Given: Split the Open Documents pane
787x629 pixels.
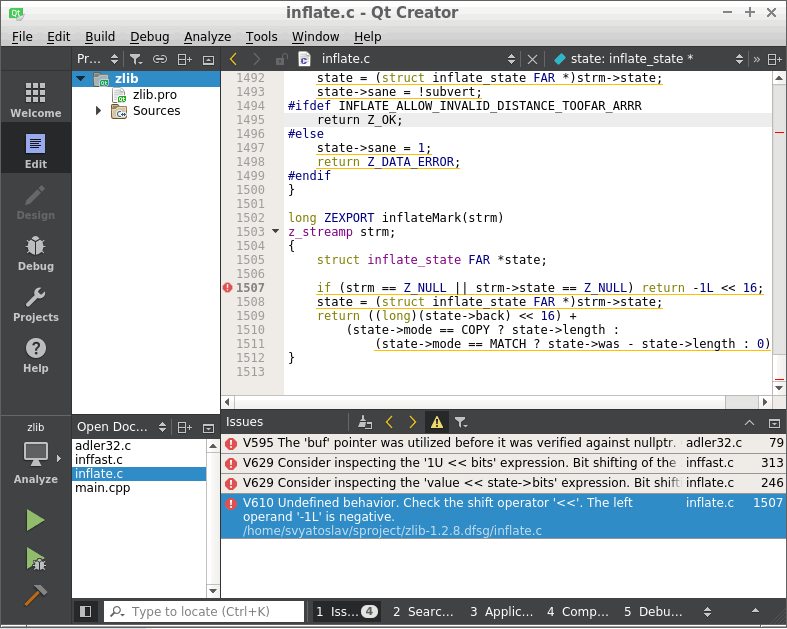Looking at the screenshot, I should click(x=185, y=427).
